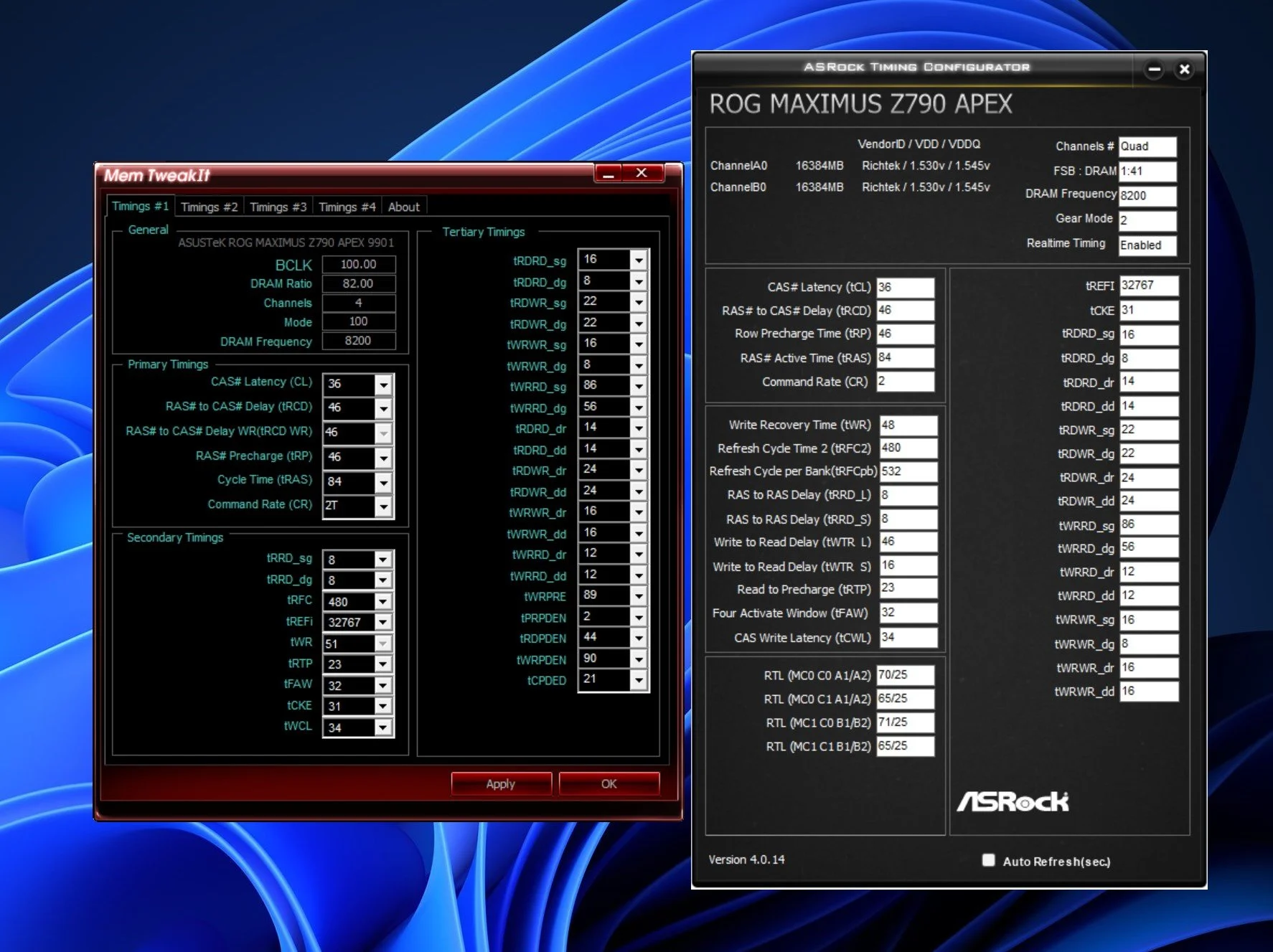Click the RTL (MC0 C0 A1/A2) field
Image resolution: width=1273 pixels, height=952 pixels.
[906, 675]
